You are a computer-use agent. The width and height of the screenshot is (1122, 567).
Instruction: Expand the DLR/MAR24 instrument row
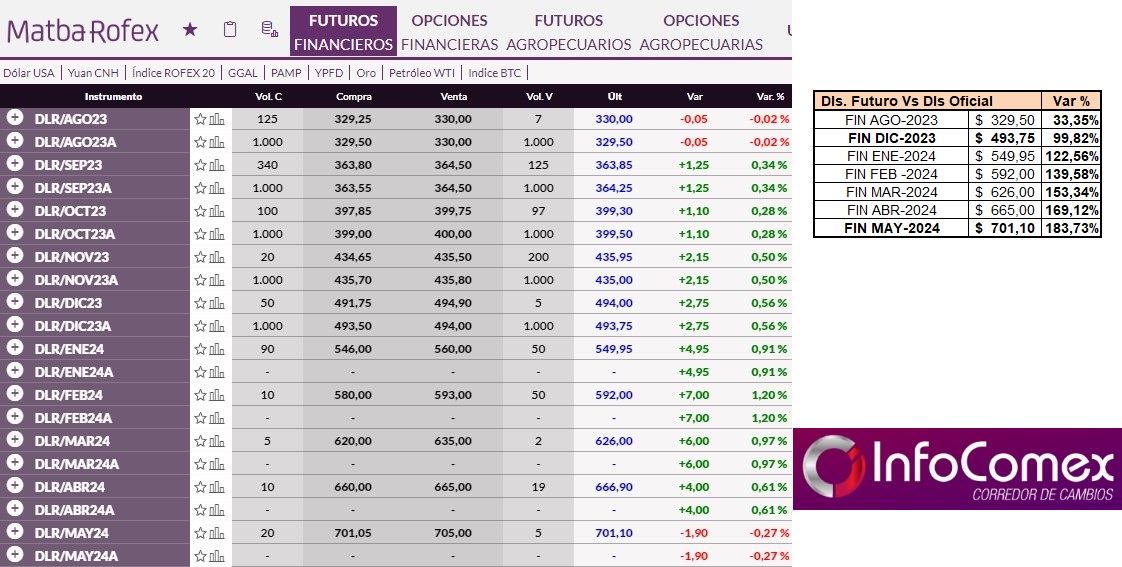(x=15, y=440)
